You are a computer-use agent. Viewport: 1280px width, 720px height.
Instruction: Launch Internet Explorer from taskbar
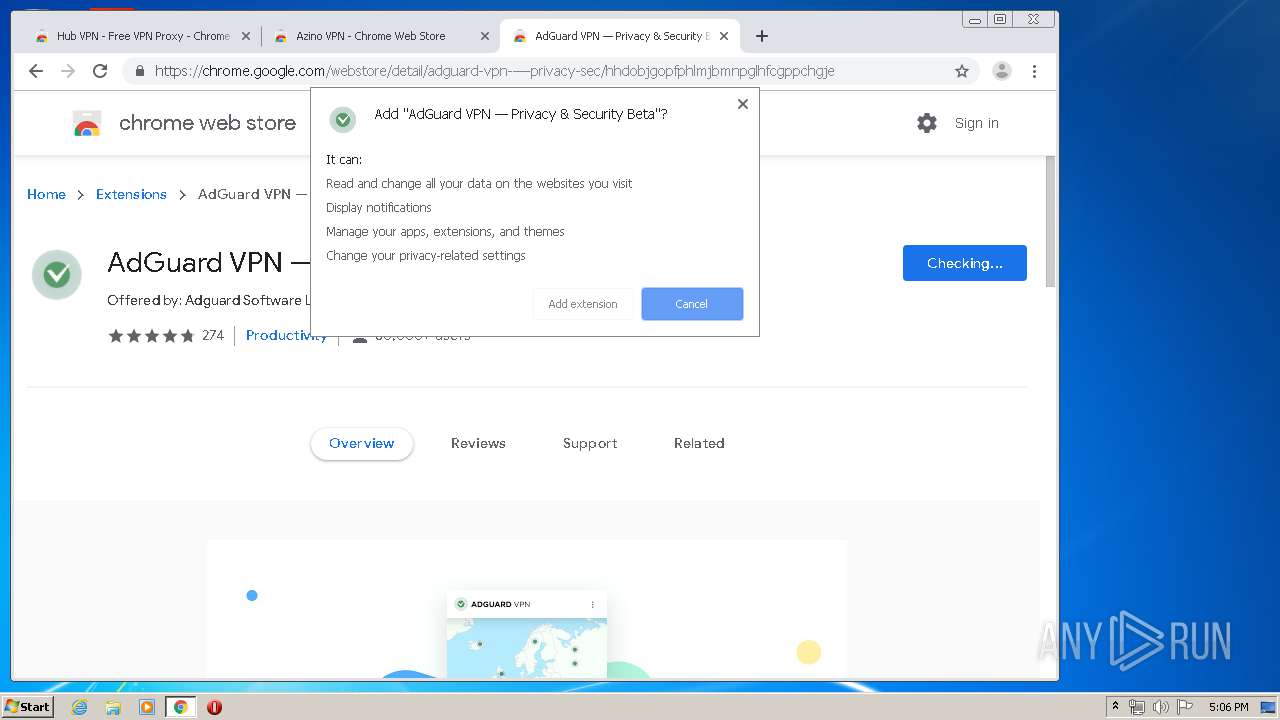tap(79, 707)
